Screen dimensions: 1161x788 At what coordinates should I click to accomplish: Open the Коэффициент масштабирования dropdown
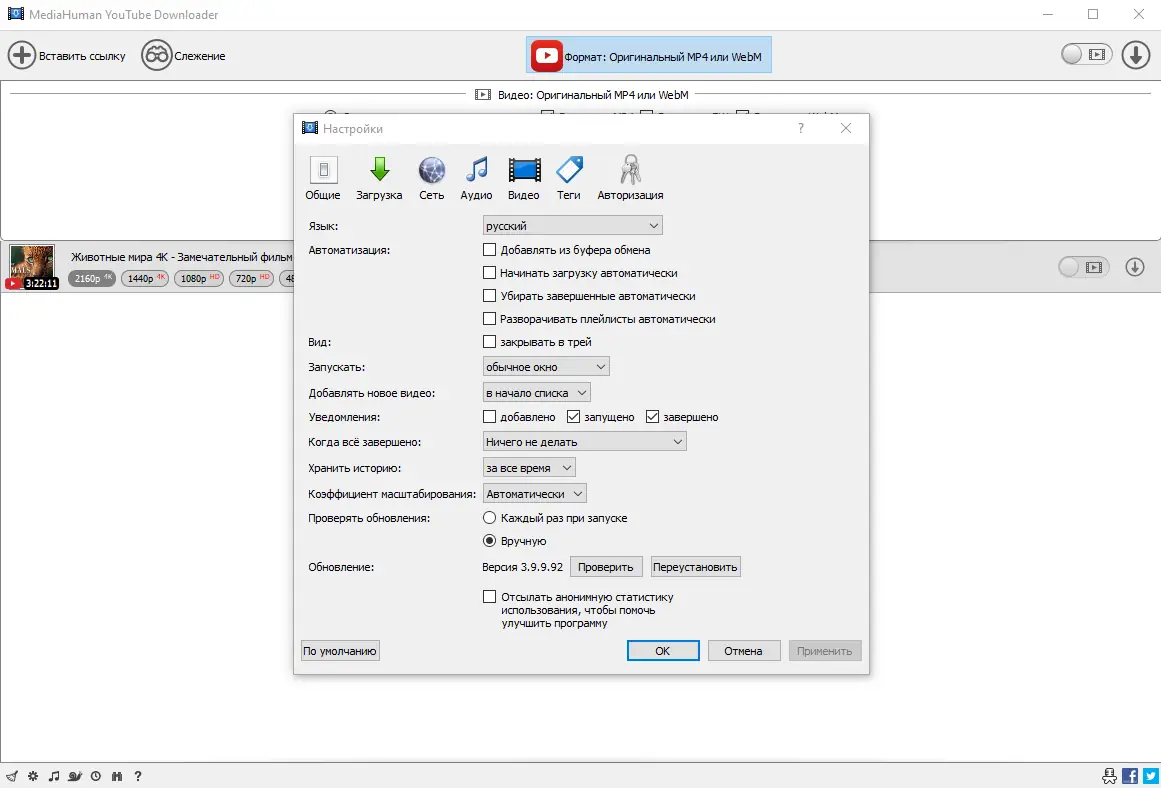[535, 493]
